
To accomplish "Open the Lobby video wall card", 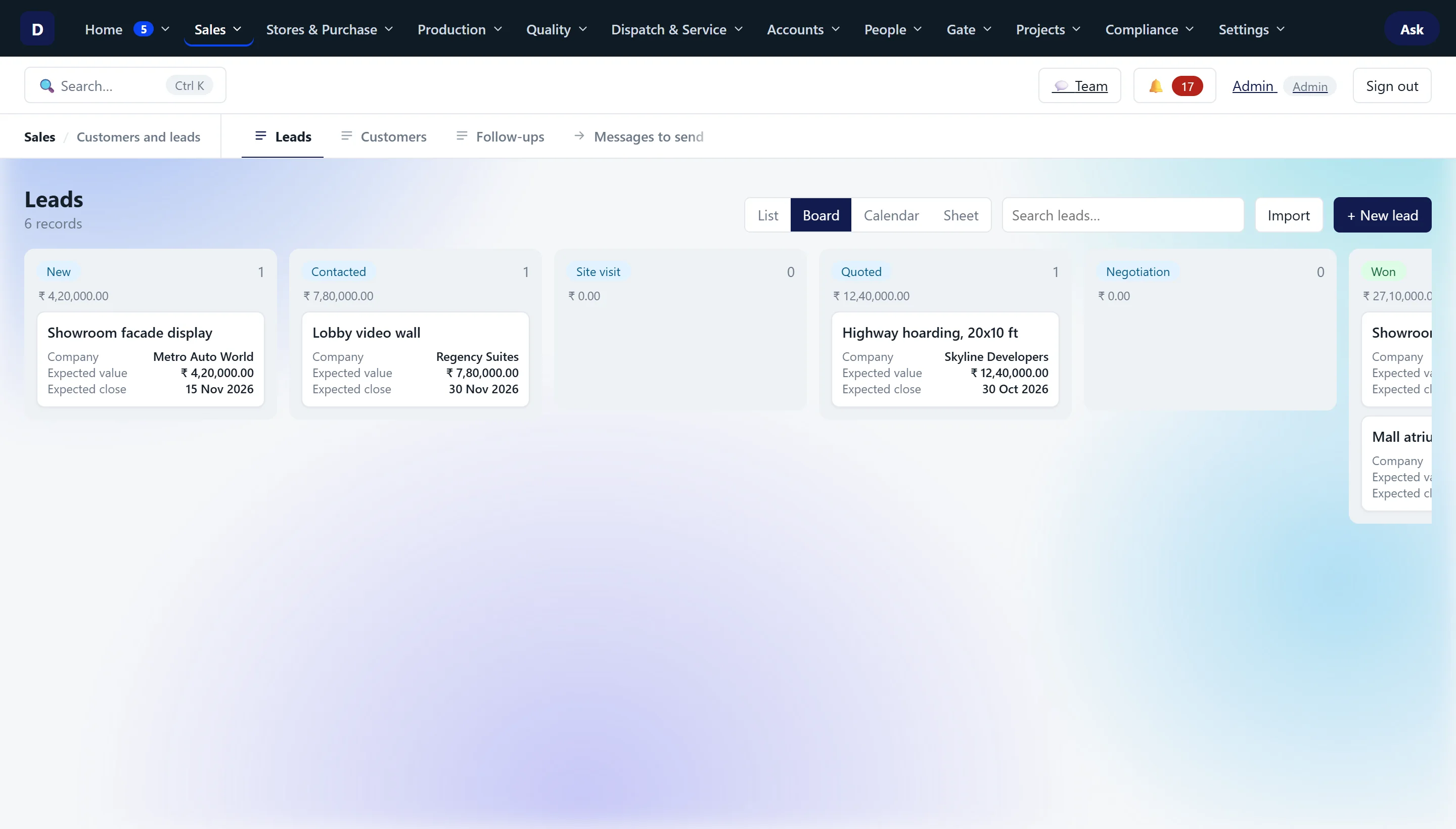I will point(415,359).
